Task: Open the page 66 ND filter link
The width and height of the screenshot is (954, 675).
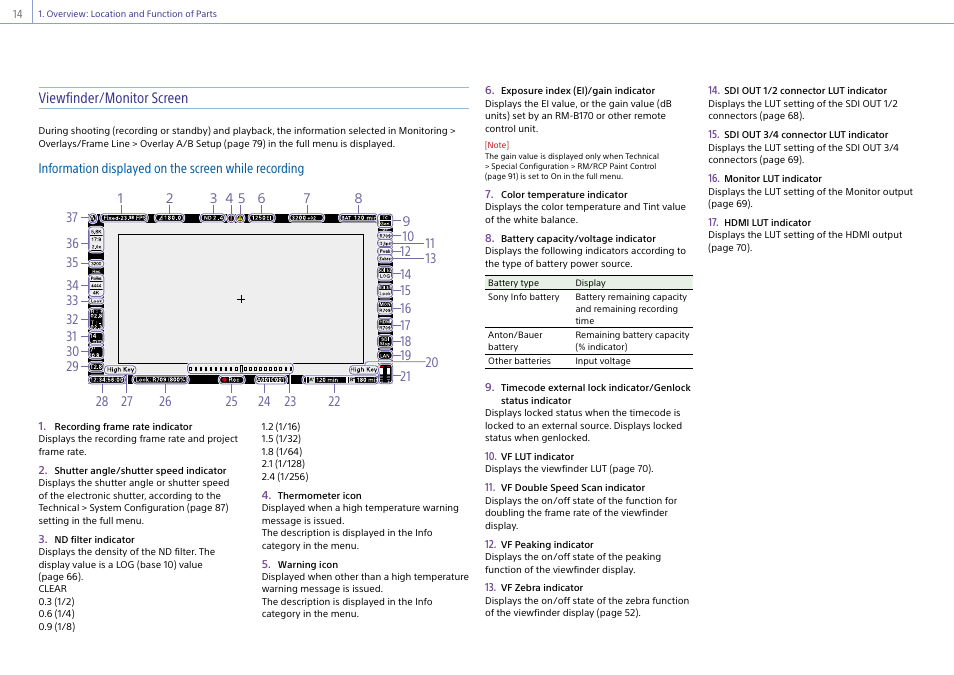Action: point(60,576)
